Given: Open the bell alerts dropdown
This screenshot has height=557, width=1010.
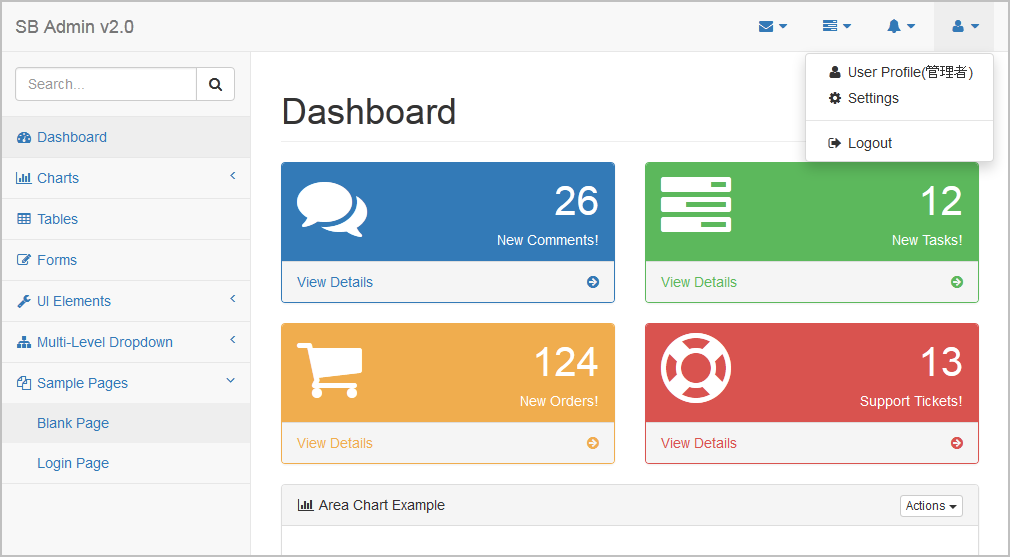Looking at the screenshot, I should coord(901,26).
